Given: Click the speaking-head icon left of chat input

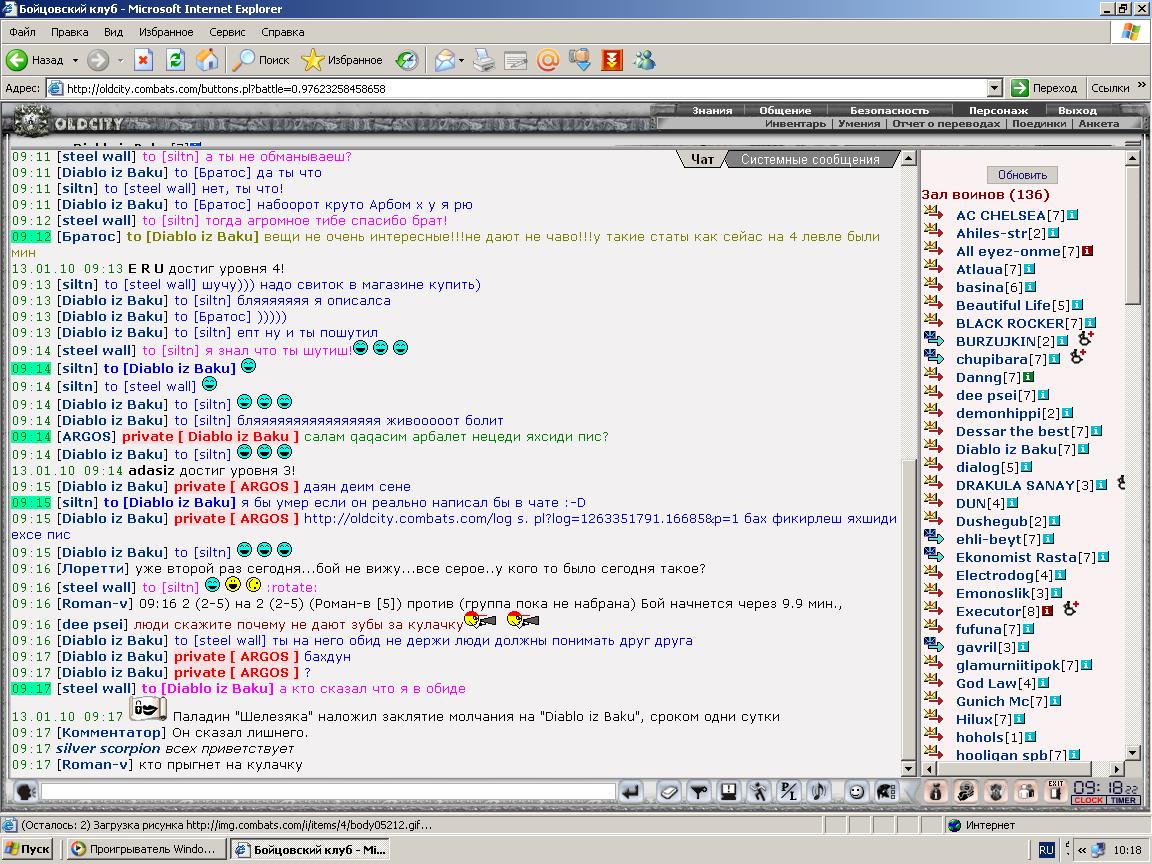Looking at the screenshot, I should coord(24,791).
